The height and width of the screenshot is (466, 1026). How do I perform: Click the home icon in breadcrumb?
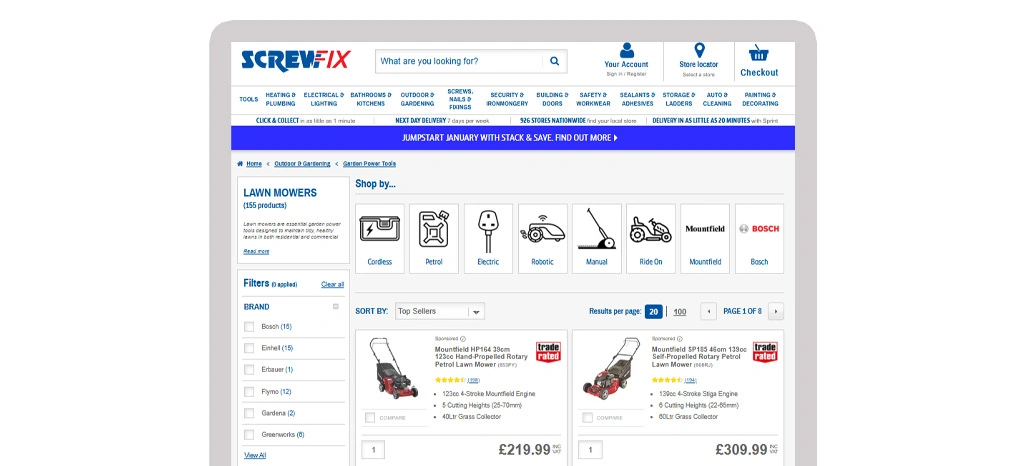pos(240,164)
